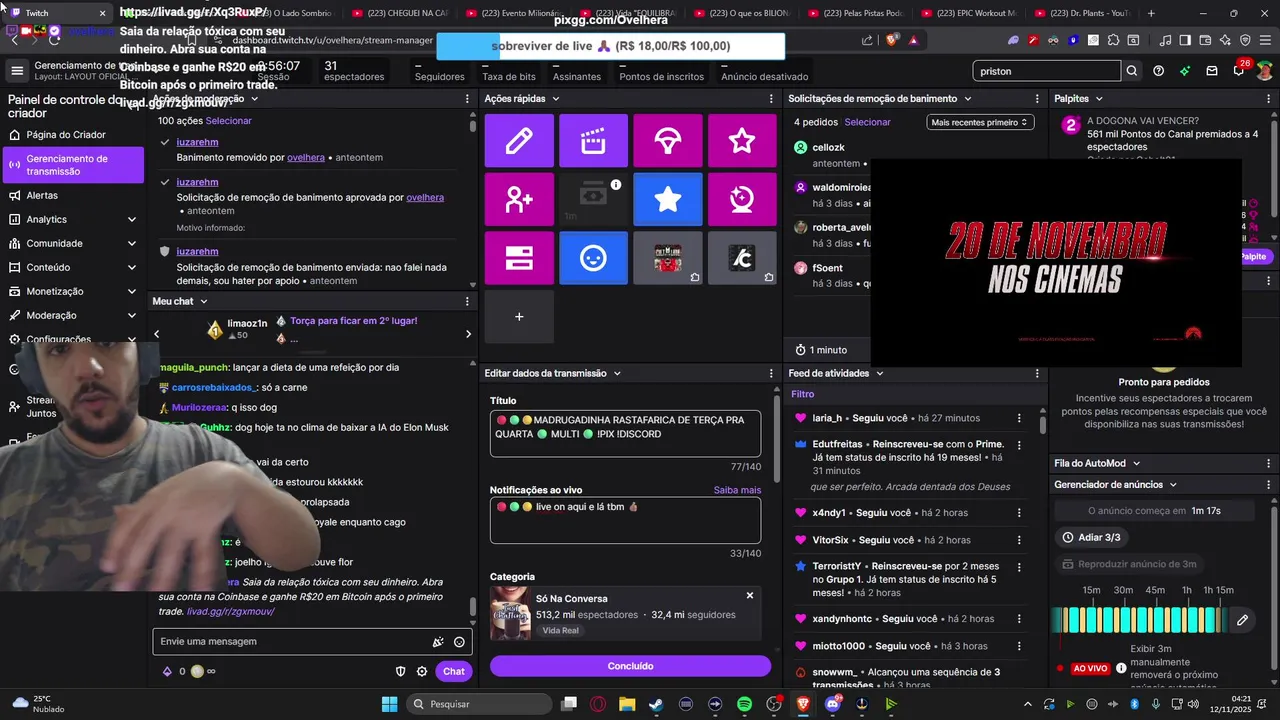Open more options for Feed de atividades panel
Screen dimensions: 1280x720
click(1036, 373)
